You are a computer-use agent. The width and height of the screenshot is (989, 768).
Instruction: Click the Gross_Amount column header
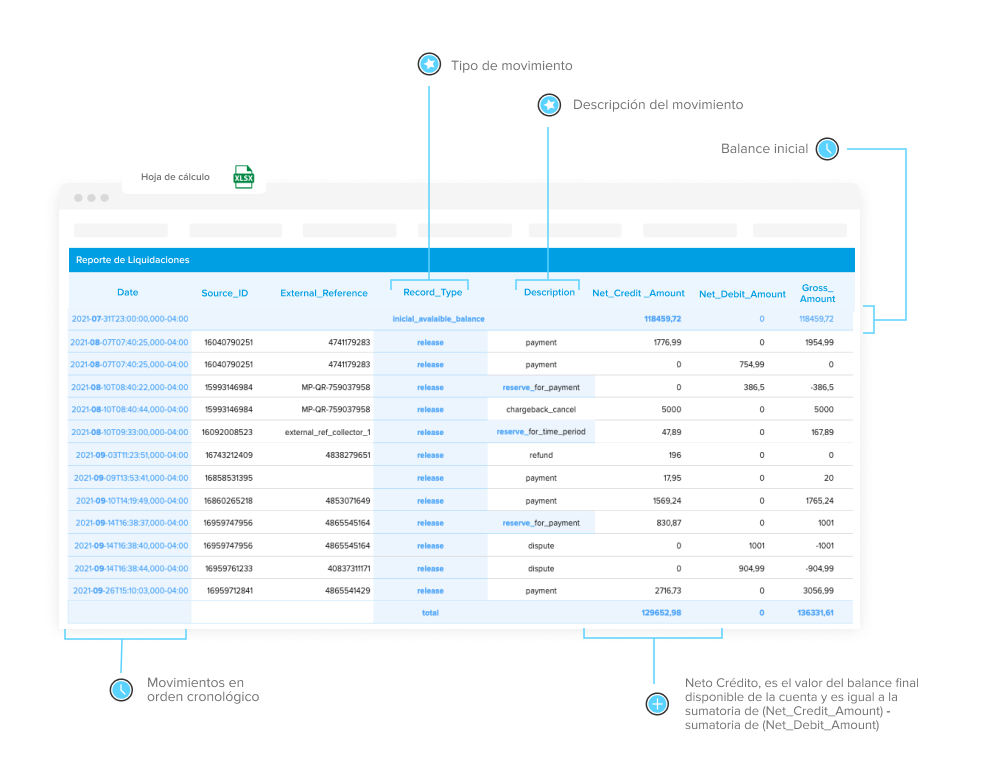817,293
